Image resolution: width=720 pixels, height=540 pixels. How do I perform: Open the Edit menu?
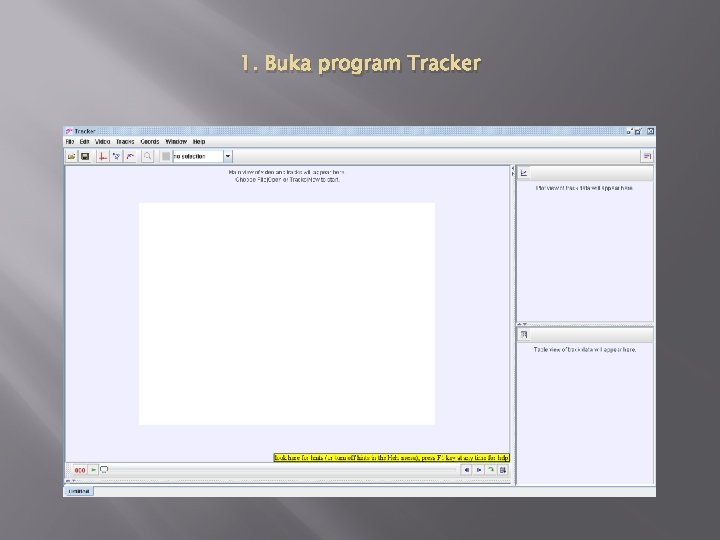tap(84, 142)
